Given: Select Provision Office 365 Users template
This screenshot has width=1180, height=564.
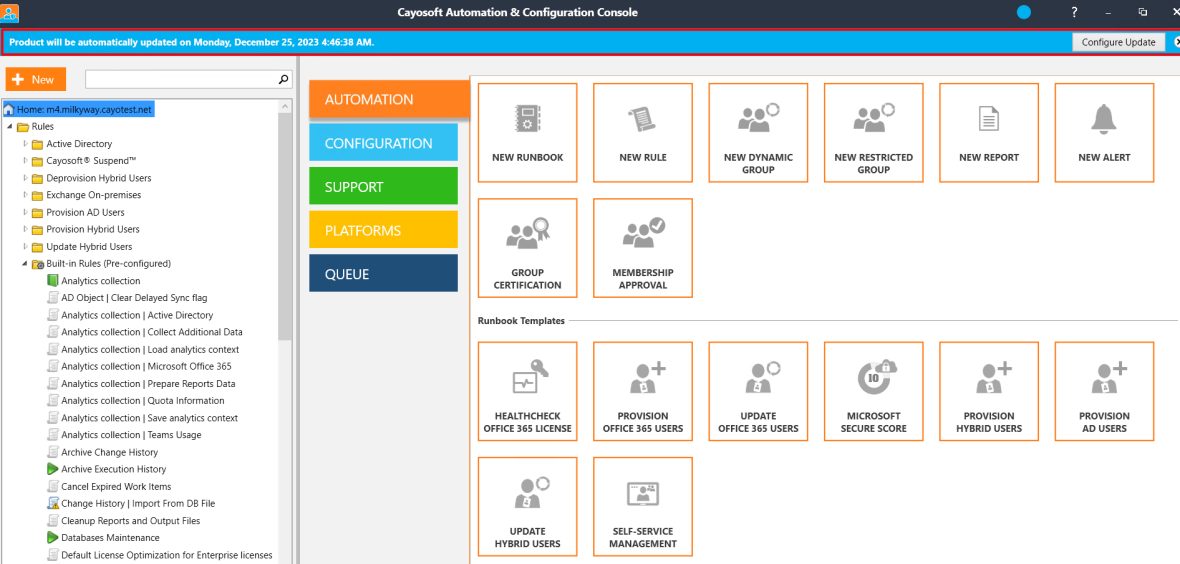Looking at the screenshot, I should tap(643, 391).
